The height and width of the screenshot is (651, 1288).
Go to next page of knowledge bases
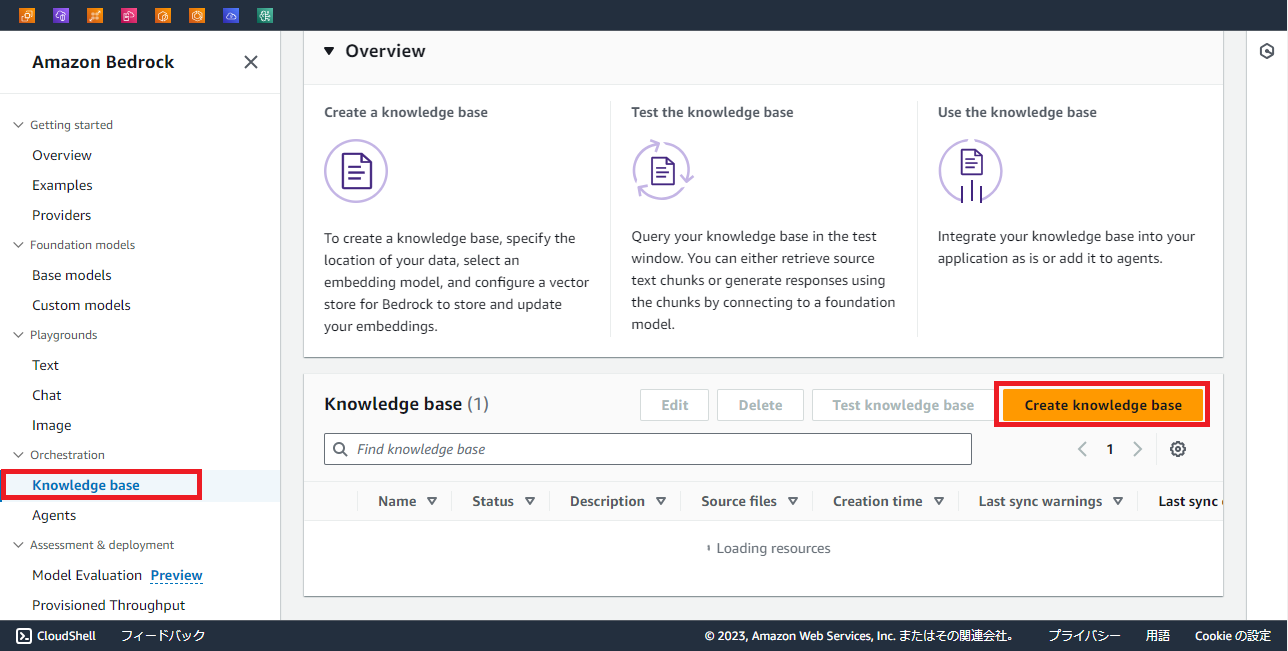click(x=1137, y=449)
